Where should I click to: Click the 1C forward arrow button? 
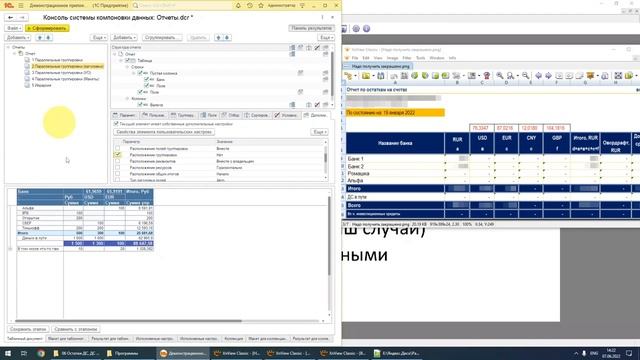(22, 18)
